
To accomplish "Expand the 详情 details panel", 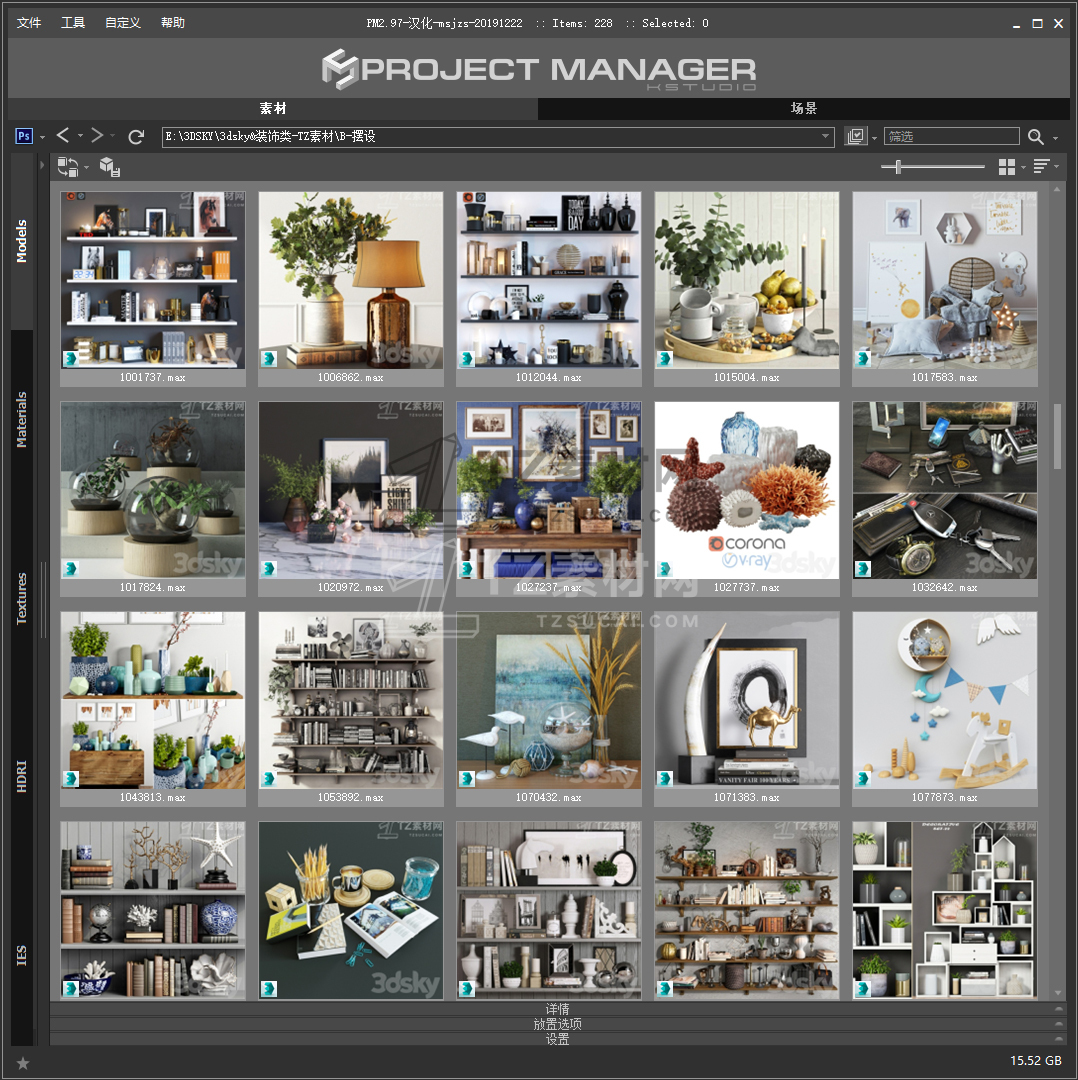I will (x=557, y=1009).
